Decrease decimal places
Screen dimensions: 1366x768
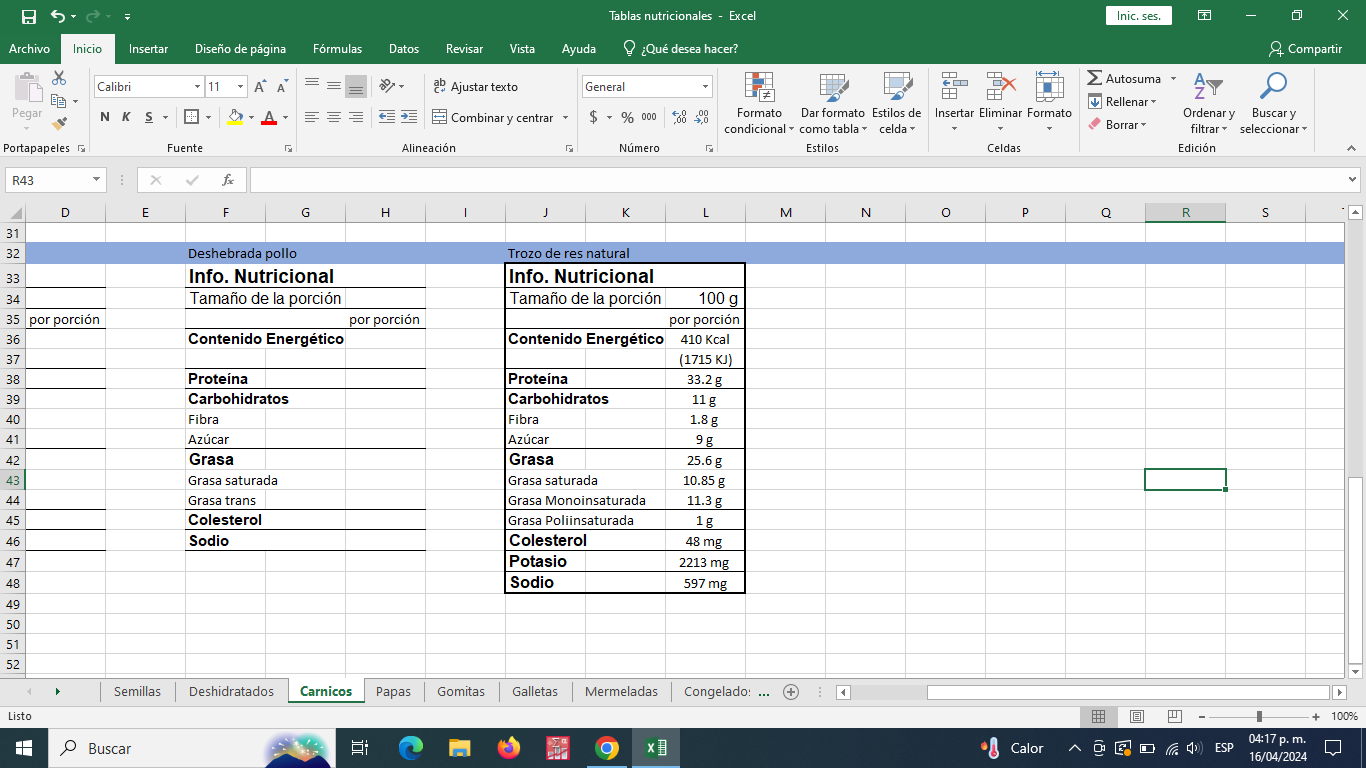click(x=702, y=117)
